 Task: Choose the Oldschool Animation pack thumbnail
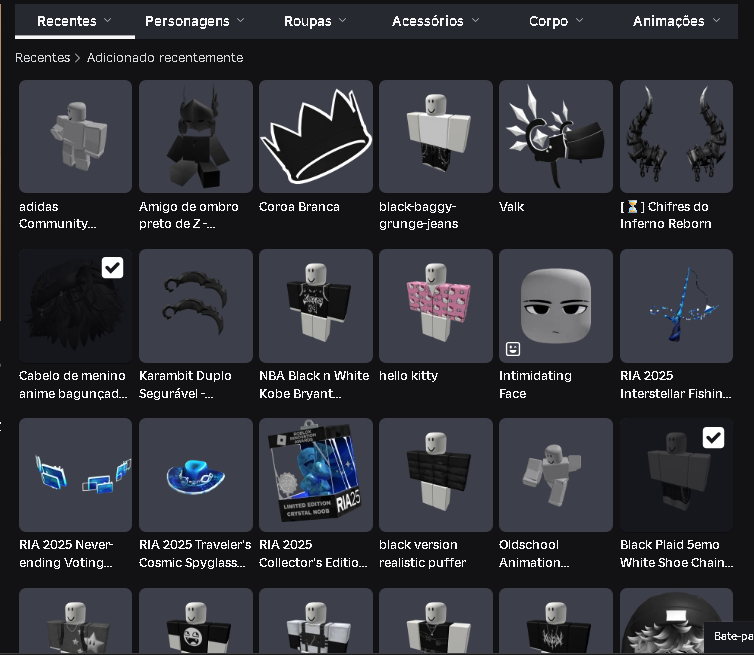555,475
